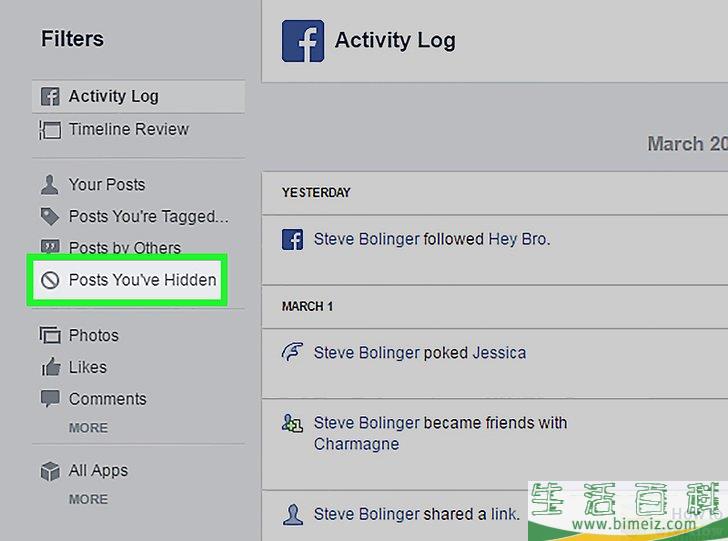Click the person icon for Your Posts
The height and width of the screenshot is (541, 728).
click(50, 185)
